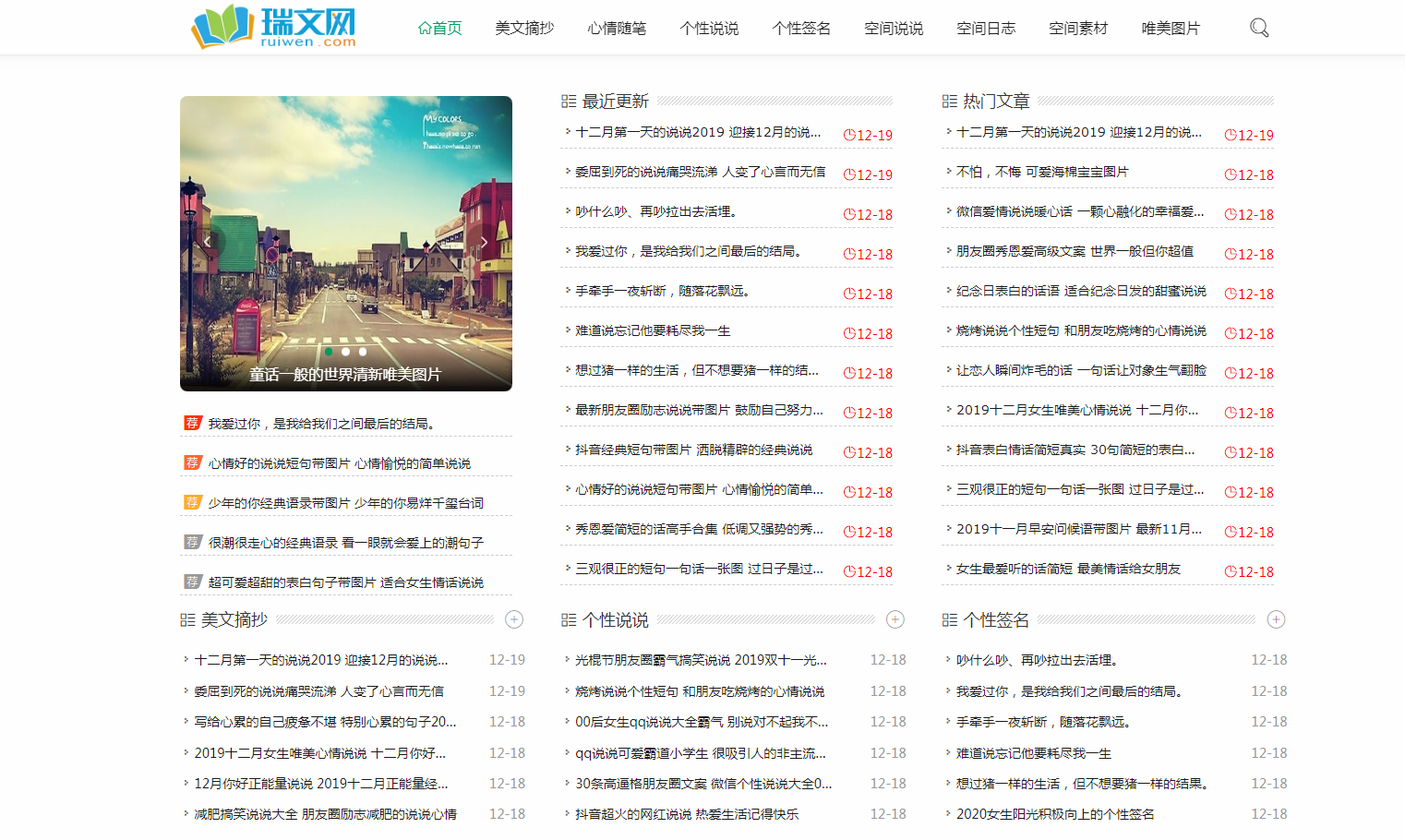Click the 童话一般的世界 banner image
1405x840 pixels.
[345, 242]
